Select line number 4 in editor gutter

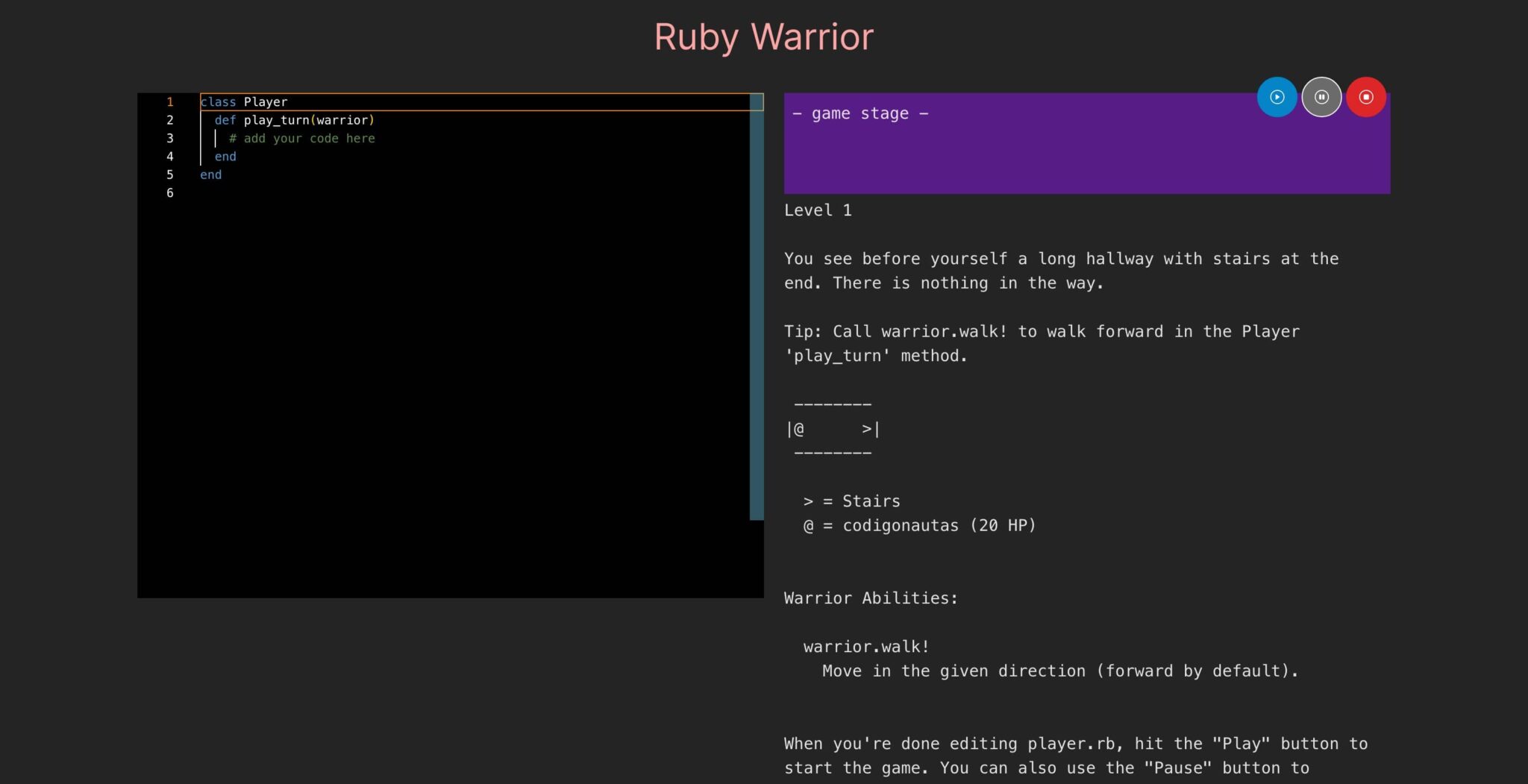click(x=170, y=157)
